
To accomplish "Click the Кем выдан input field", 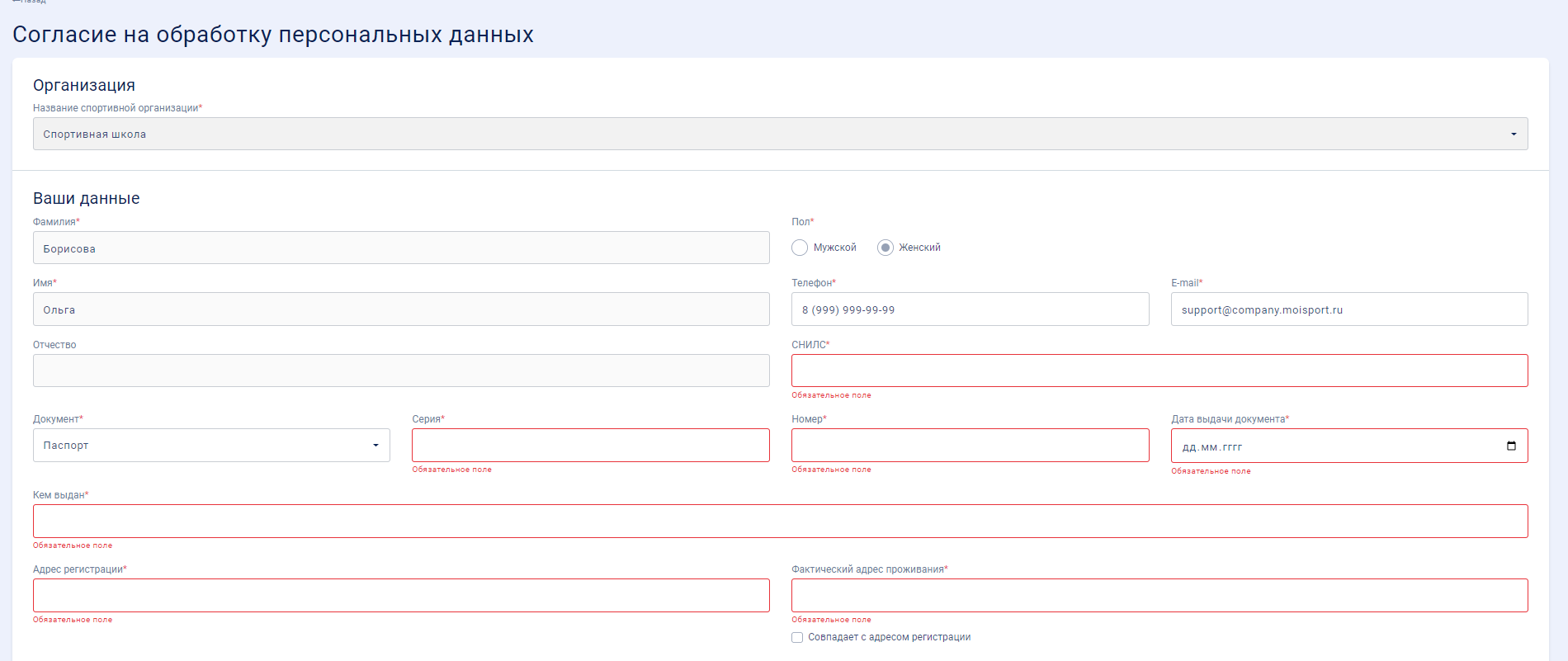I will [x=780, y=521].
